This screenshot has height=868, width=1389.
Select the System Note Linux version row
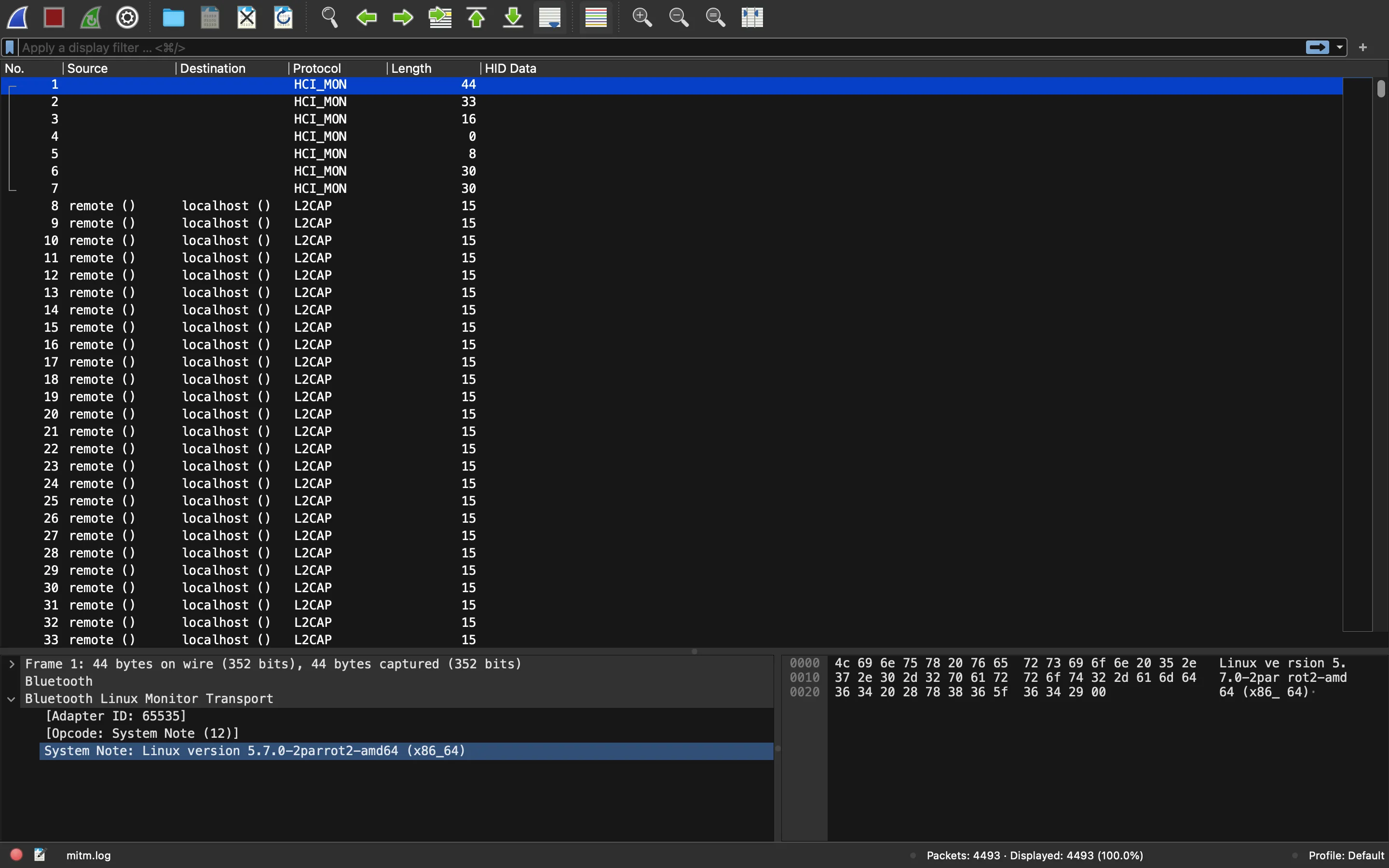[x=407, y=751]
